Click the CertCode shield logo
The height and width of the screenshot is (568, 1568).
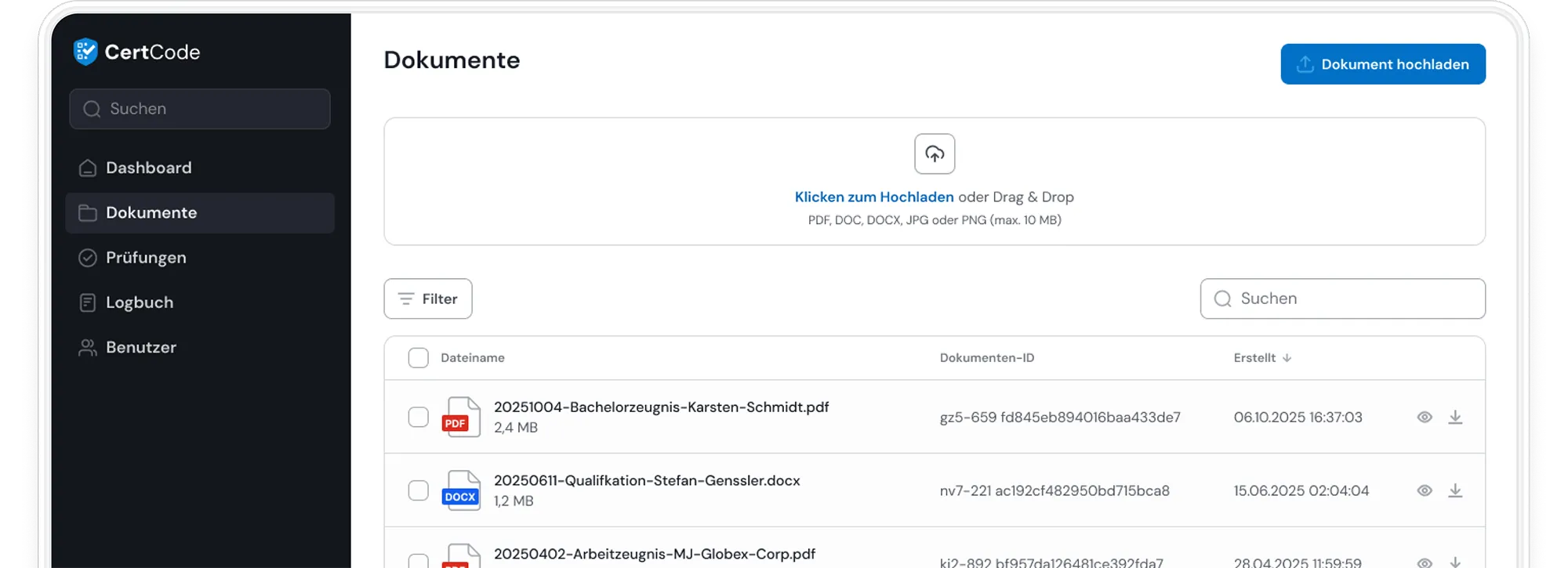(x=85, y=52)
